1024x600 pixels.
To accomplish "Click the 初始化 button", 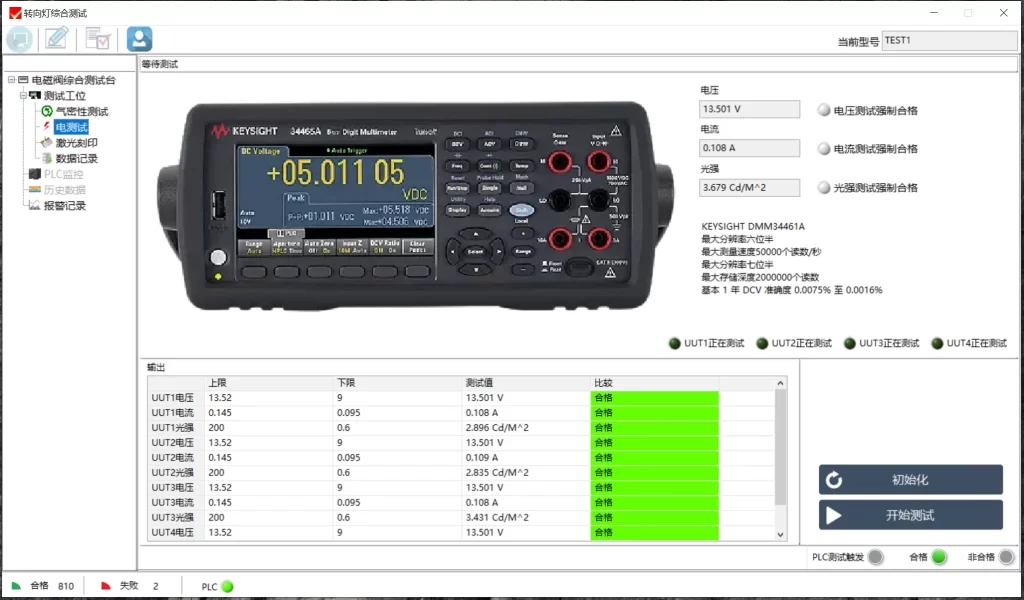I will [x=911, y=480].
